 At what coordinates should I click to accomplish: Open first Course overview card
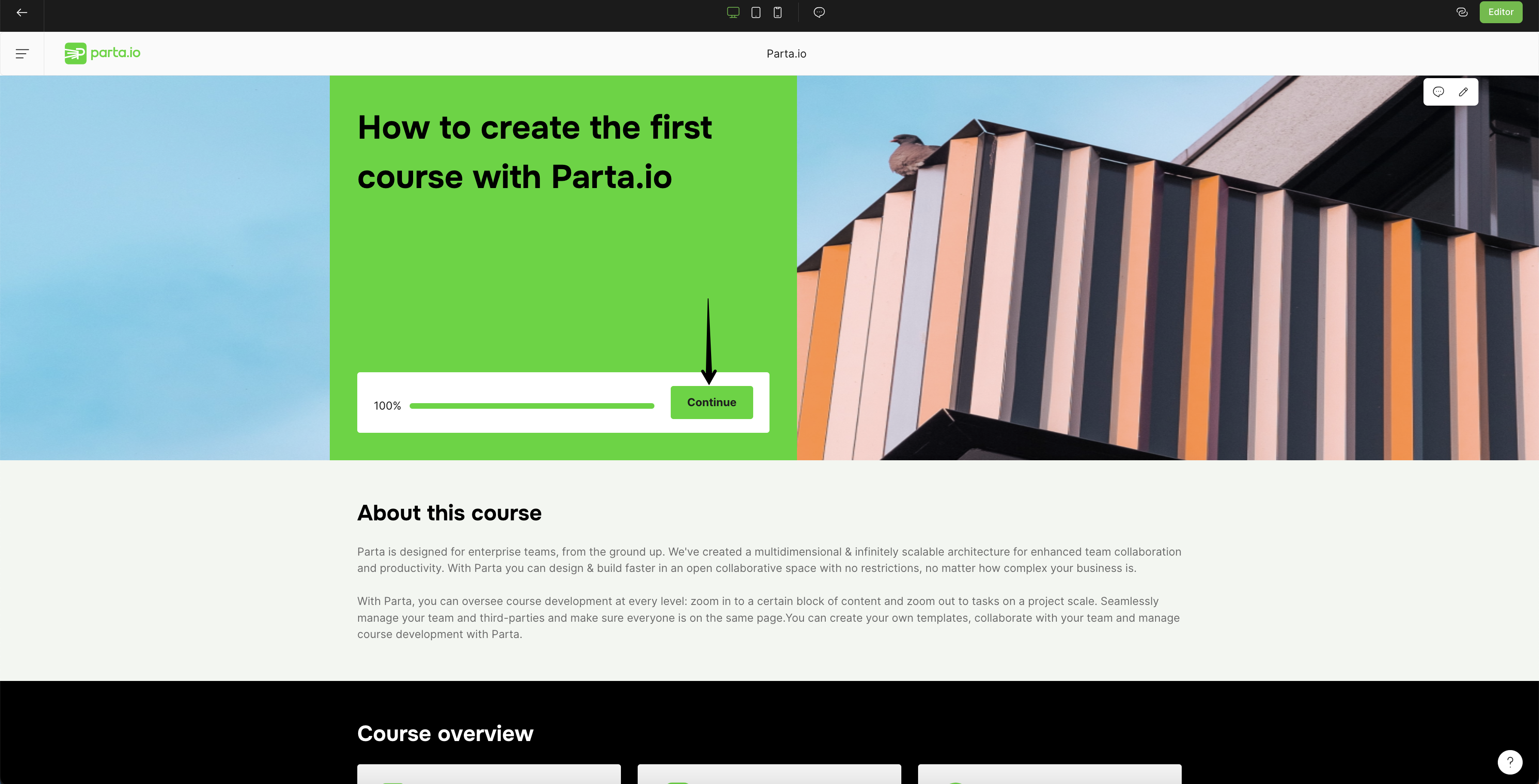coord(489,774)
